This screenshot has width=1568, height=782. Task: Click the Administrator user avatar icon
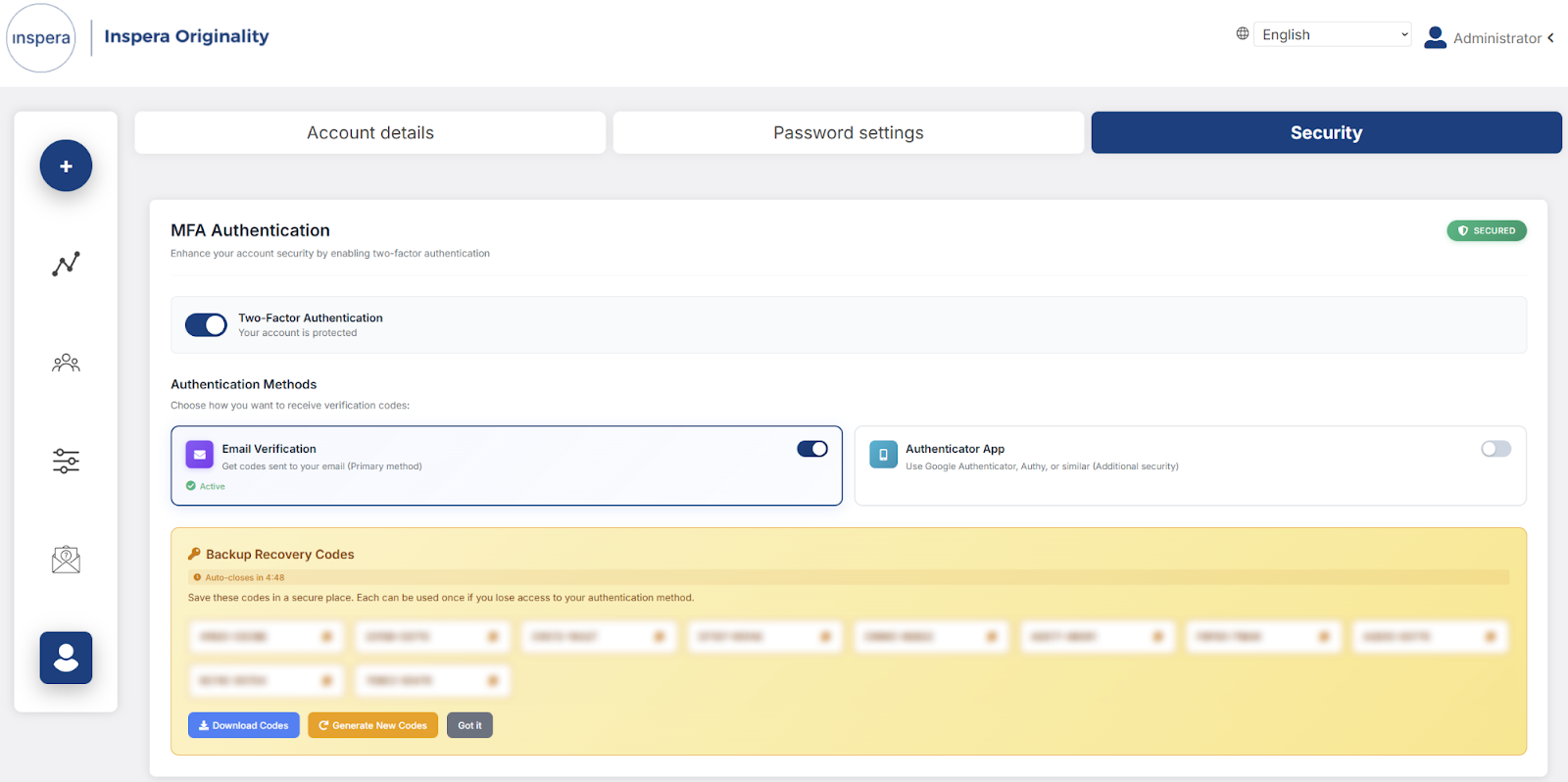(1435, 37)
